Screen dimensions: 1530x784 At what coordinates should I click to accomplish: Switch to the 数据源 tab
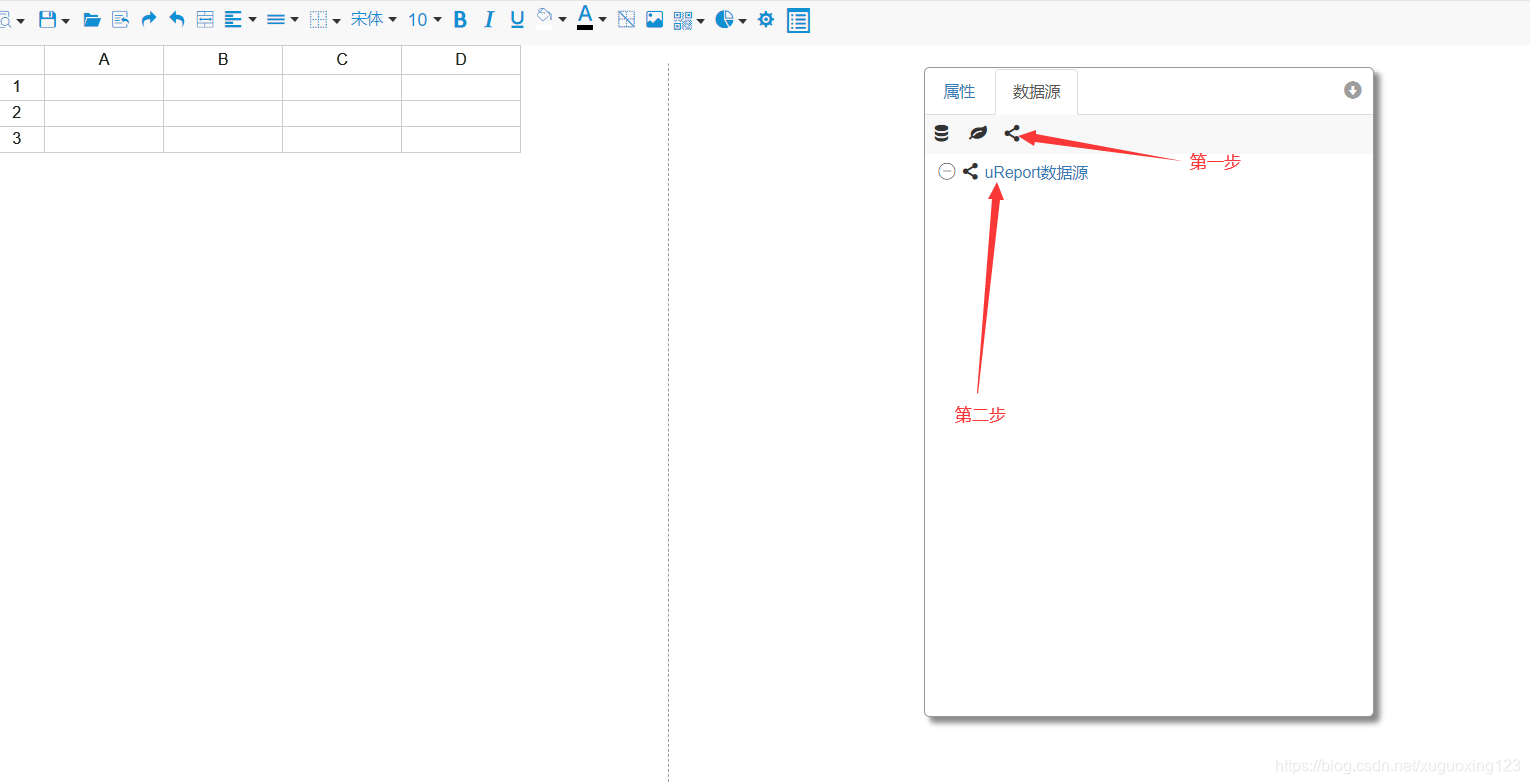tap(1036, 92)
